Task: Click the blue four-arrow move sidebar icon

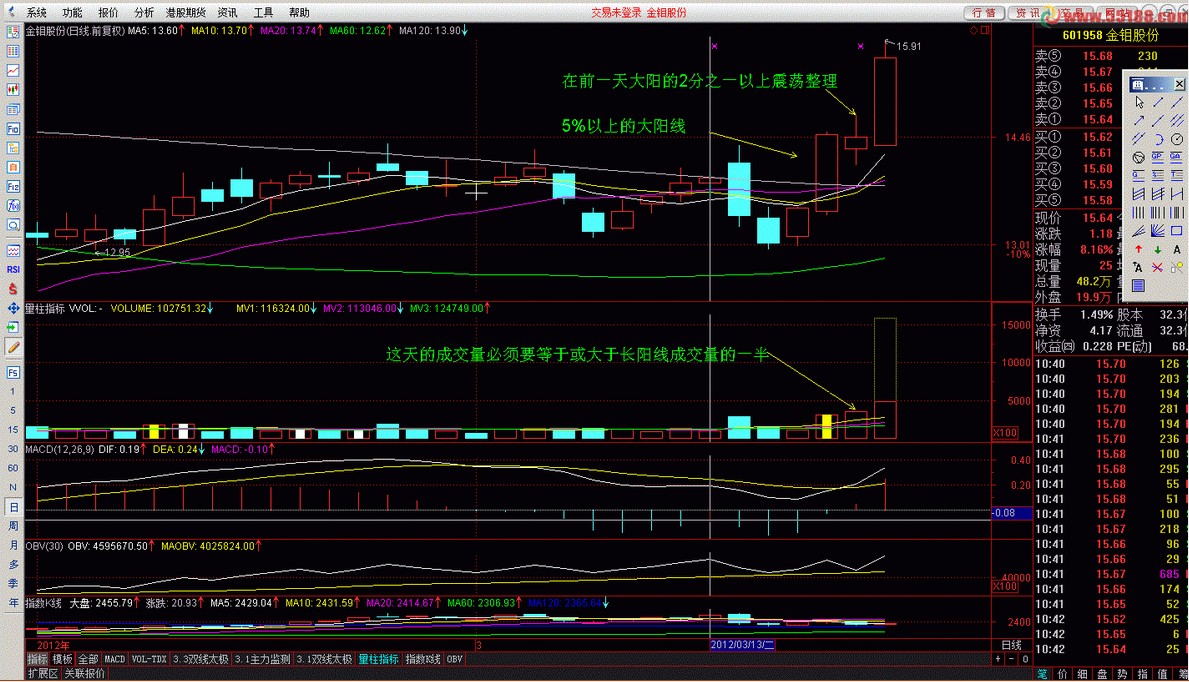Action: tap(13, 308)
